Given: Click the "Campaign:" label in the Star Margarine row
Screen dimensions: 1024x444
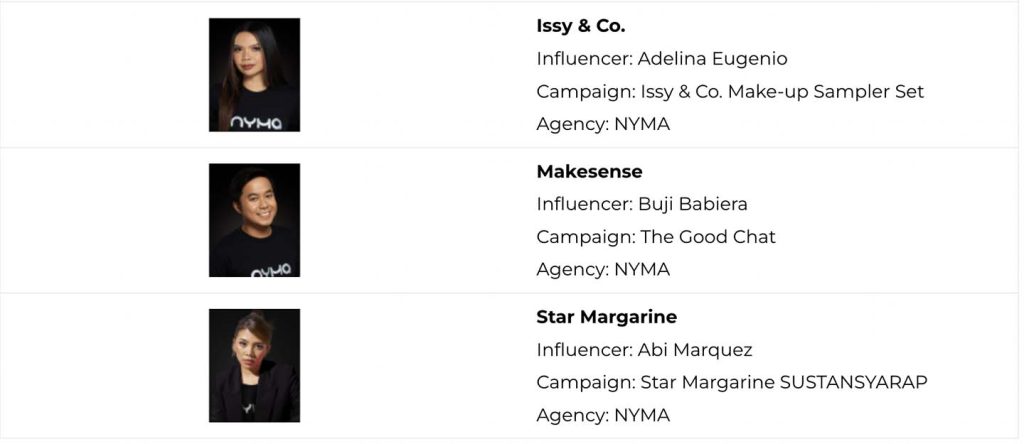Looking at the screenshot, I should tap(586, 382).
